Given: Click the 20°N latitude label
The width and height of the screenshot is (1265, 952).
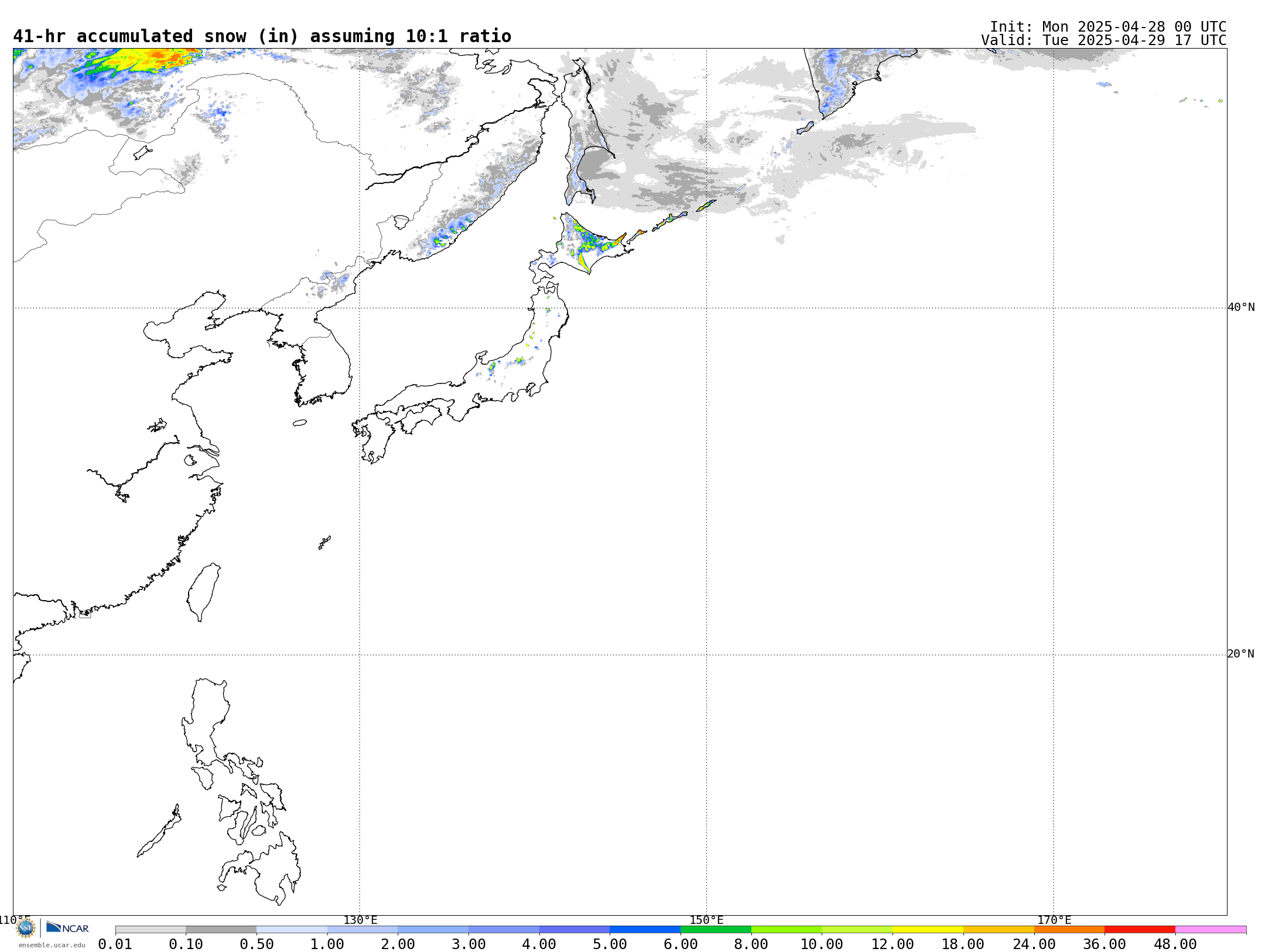Looking at the screenshot, I should [1241, 654].
